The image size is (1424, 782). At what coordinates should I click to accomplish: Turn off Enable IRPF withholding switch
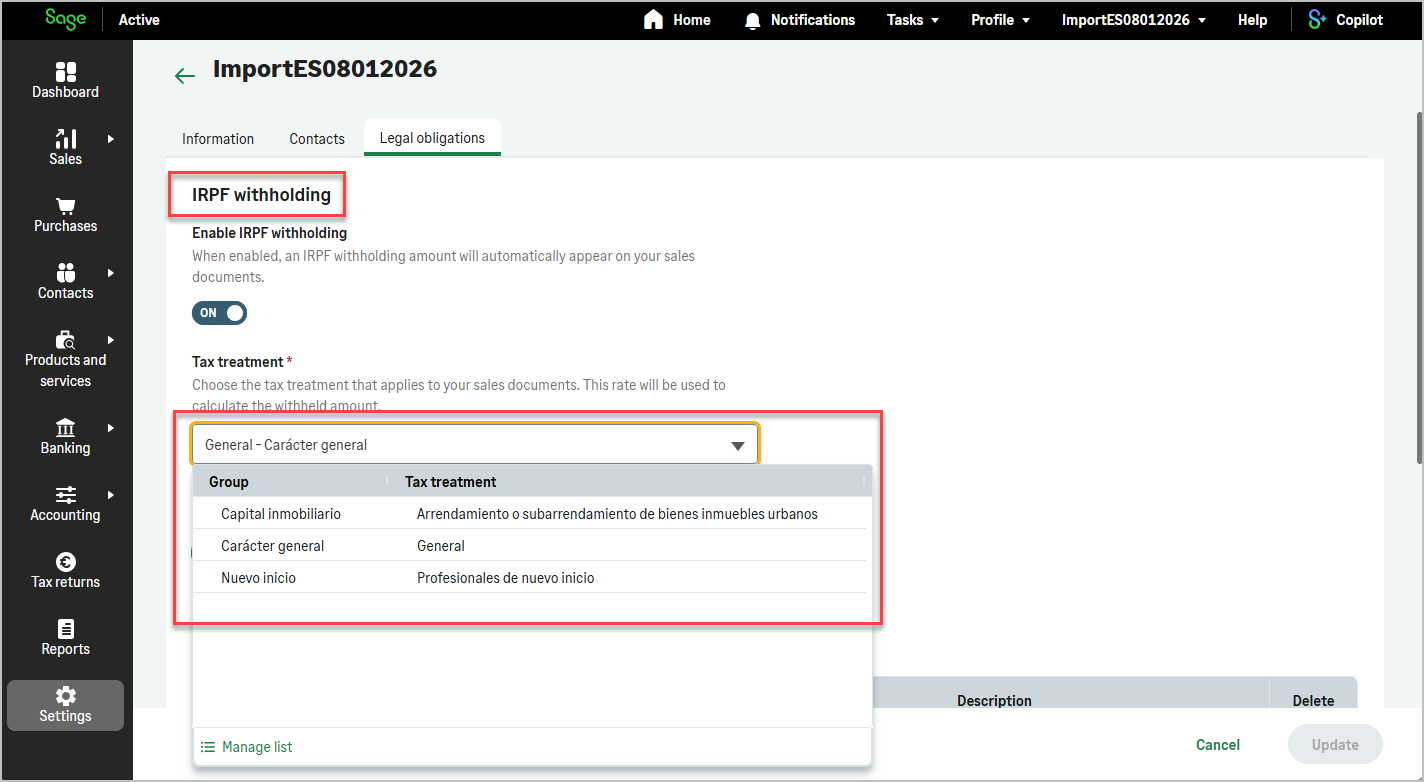[x=219, y=313]
